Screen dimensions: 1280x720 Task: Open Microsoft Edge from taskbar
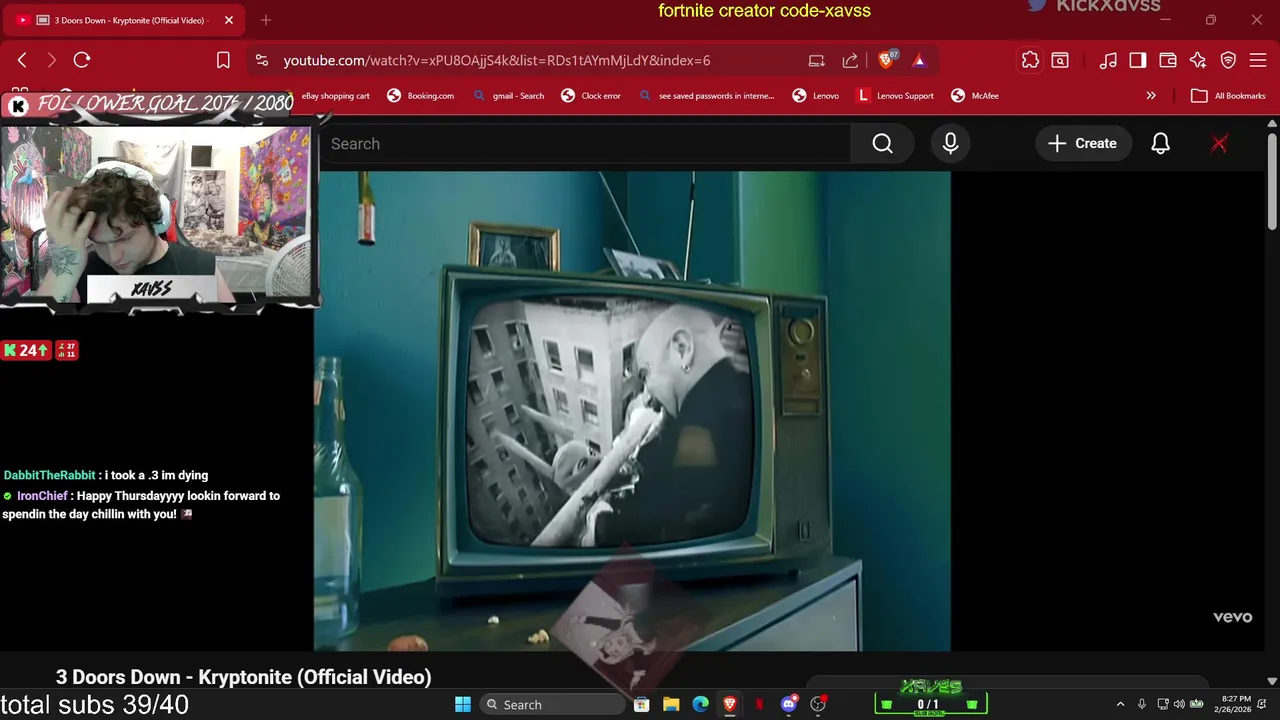(x=701, y=704)
